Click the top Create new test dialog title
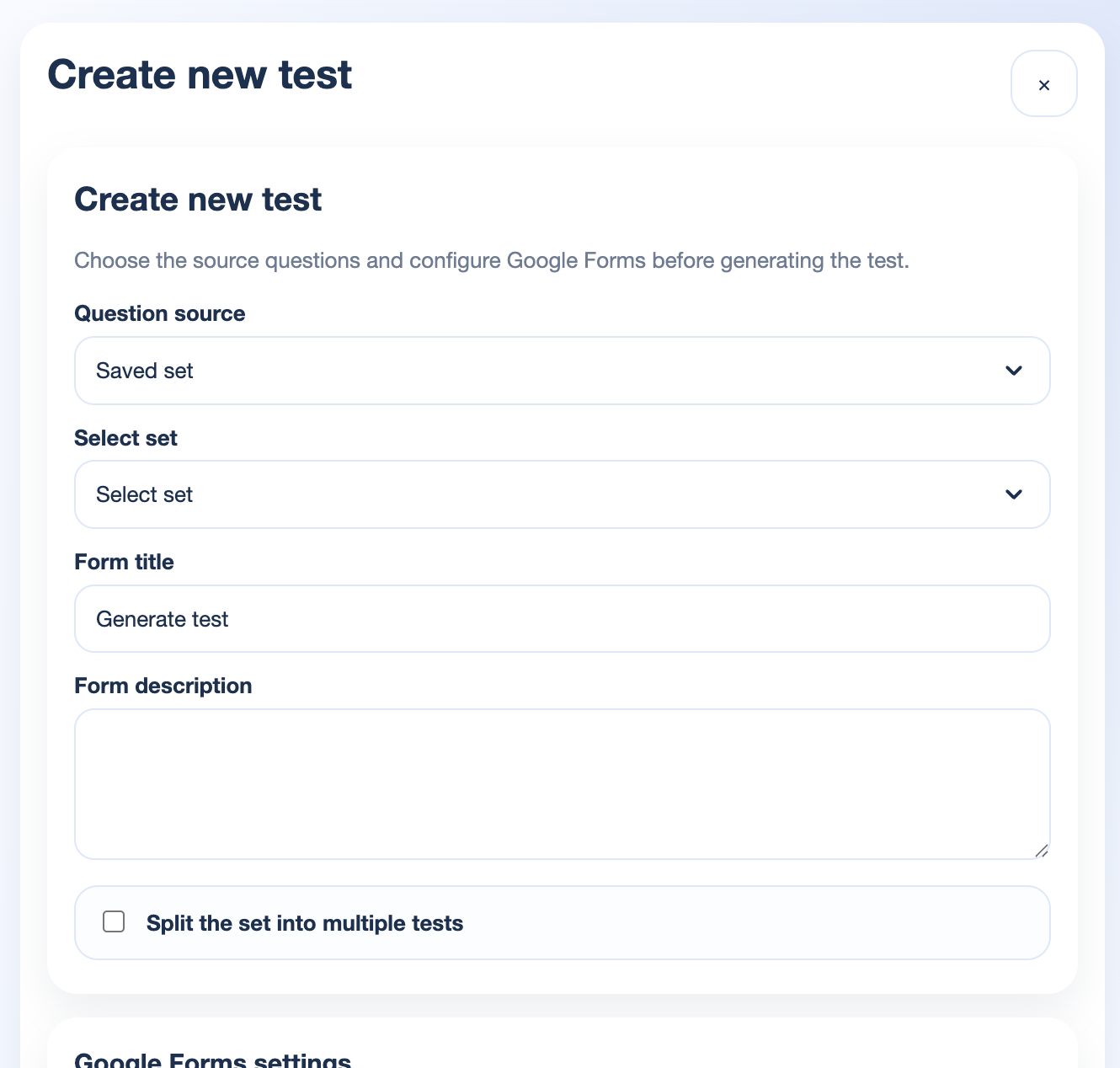The image size is (1120, 1068). (x=200, y=74)
